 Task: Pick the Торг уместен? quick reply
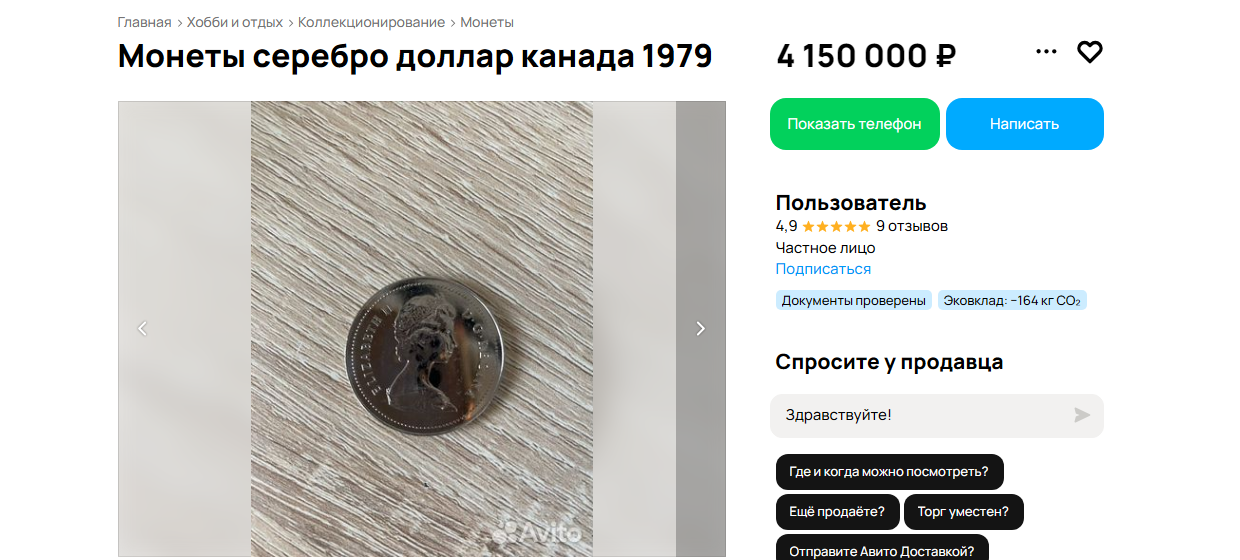(963, 512)
